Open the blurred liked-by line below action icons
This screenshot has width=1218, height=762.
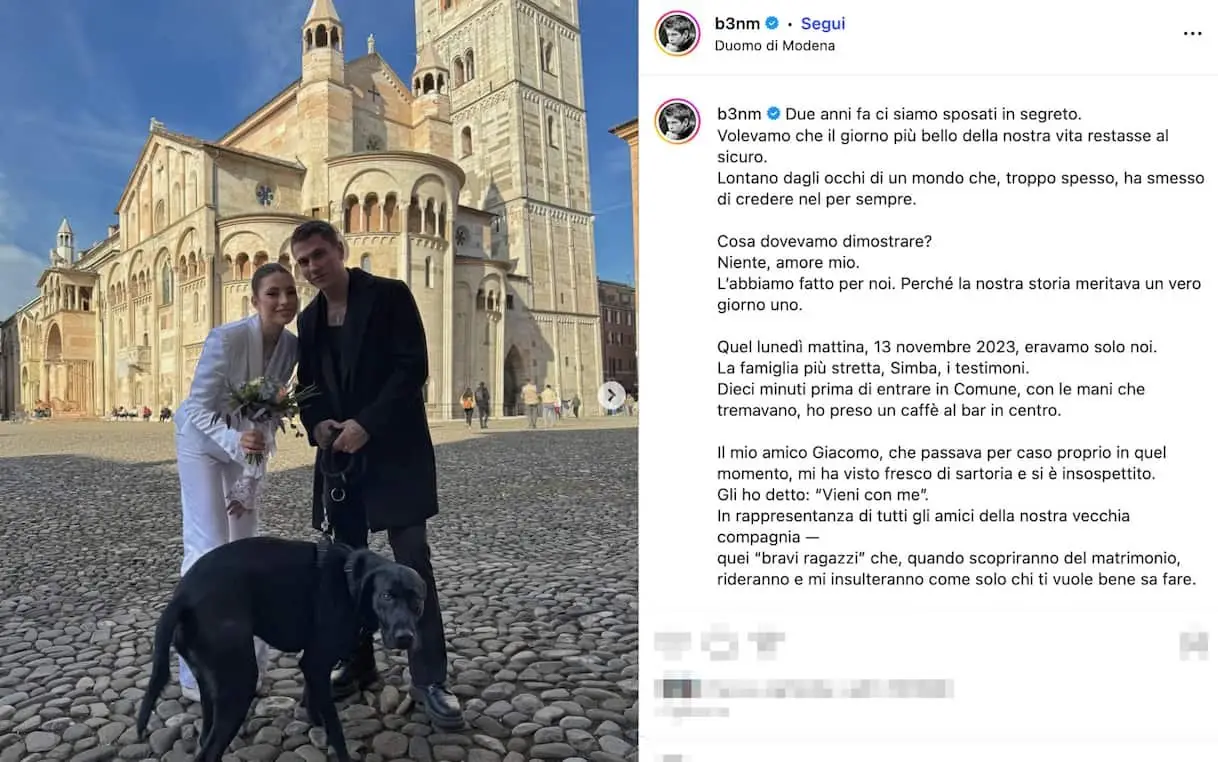[804, 689]
